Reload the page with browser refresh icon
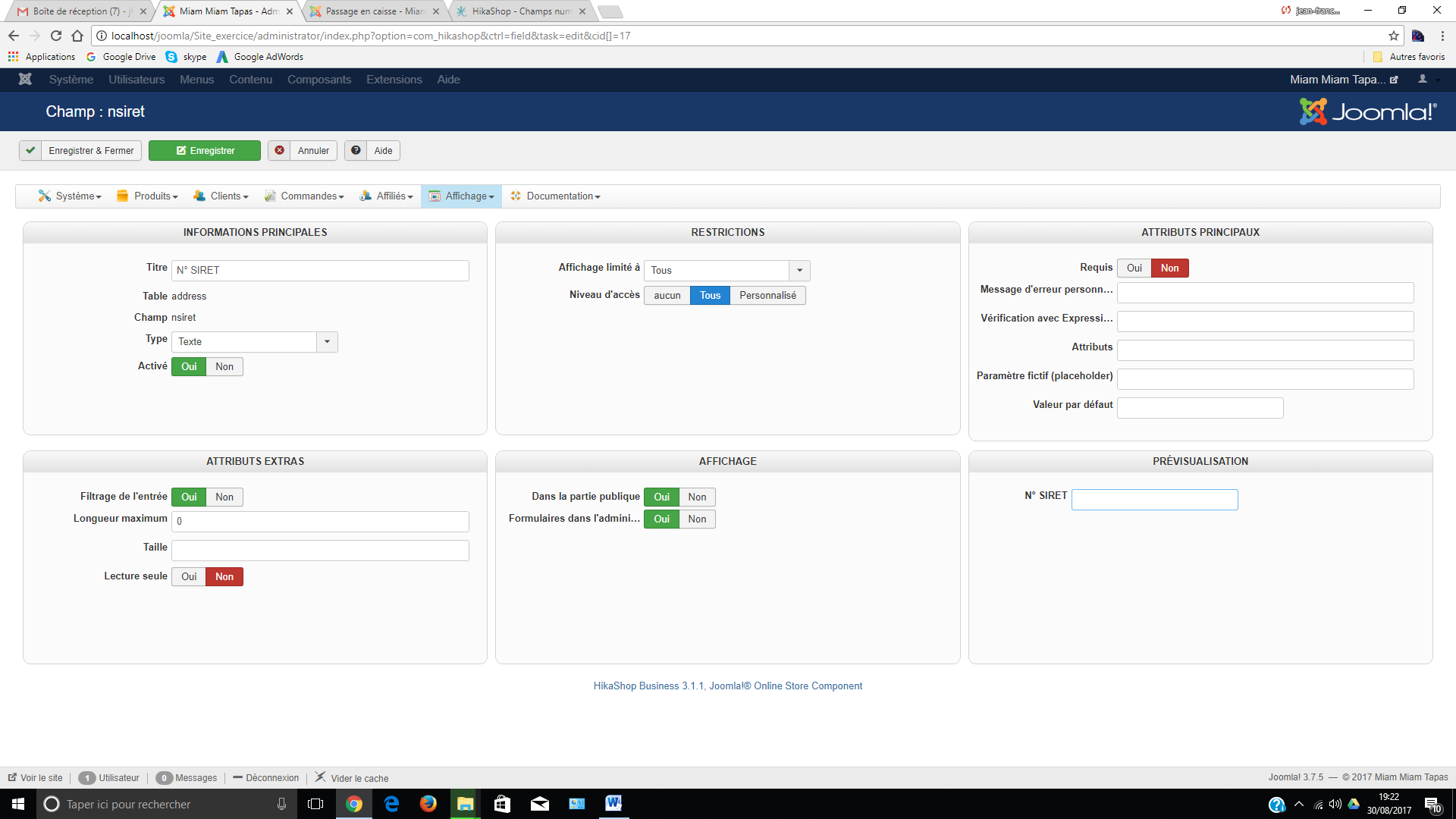 click(x=55, y=36)
